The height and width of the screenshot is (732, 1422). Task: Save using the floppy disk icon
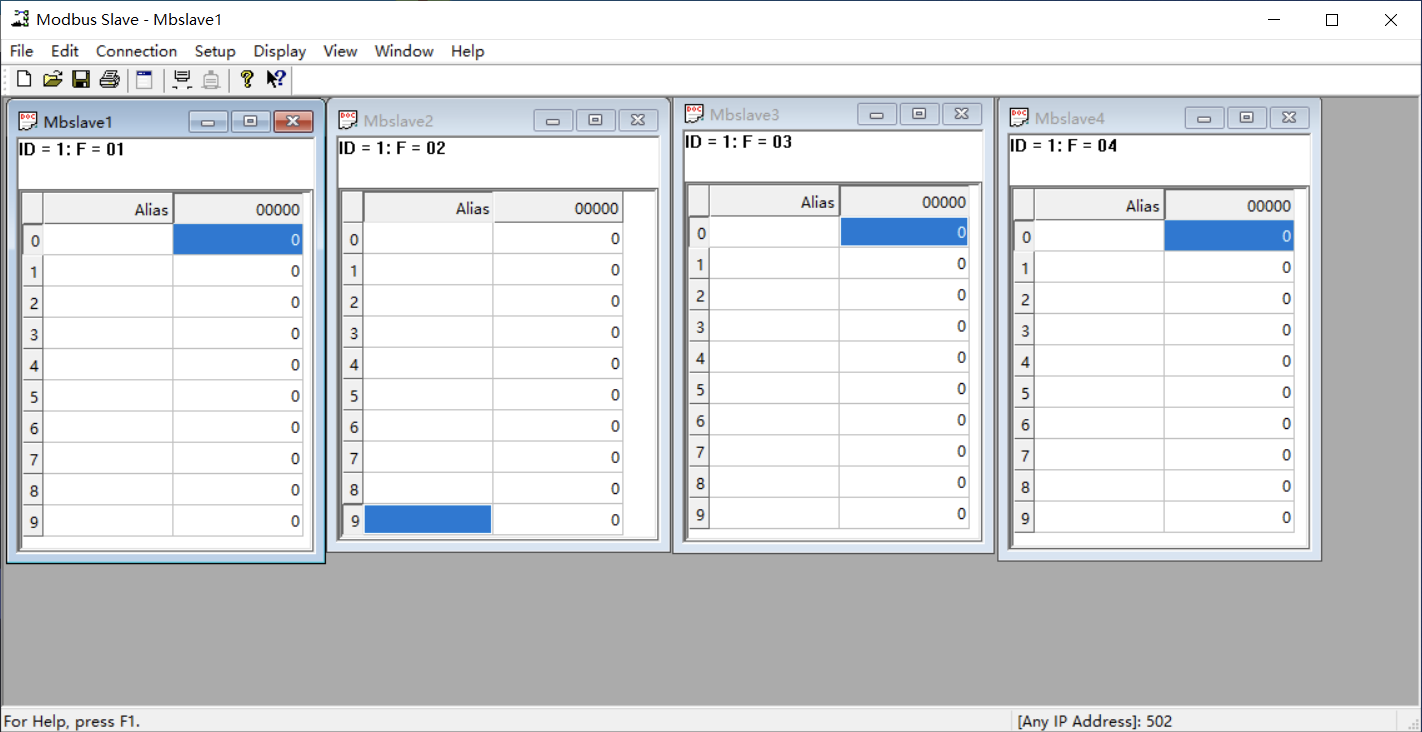click(x=81, y=79)
